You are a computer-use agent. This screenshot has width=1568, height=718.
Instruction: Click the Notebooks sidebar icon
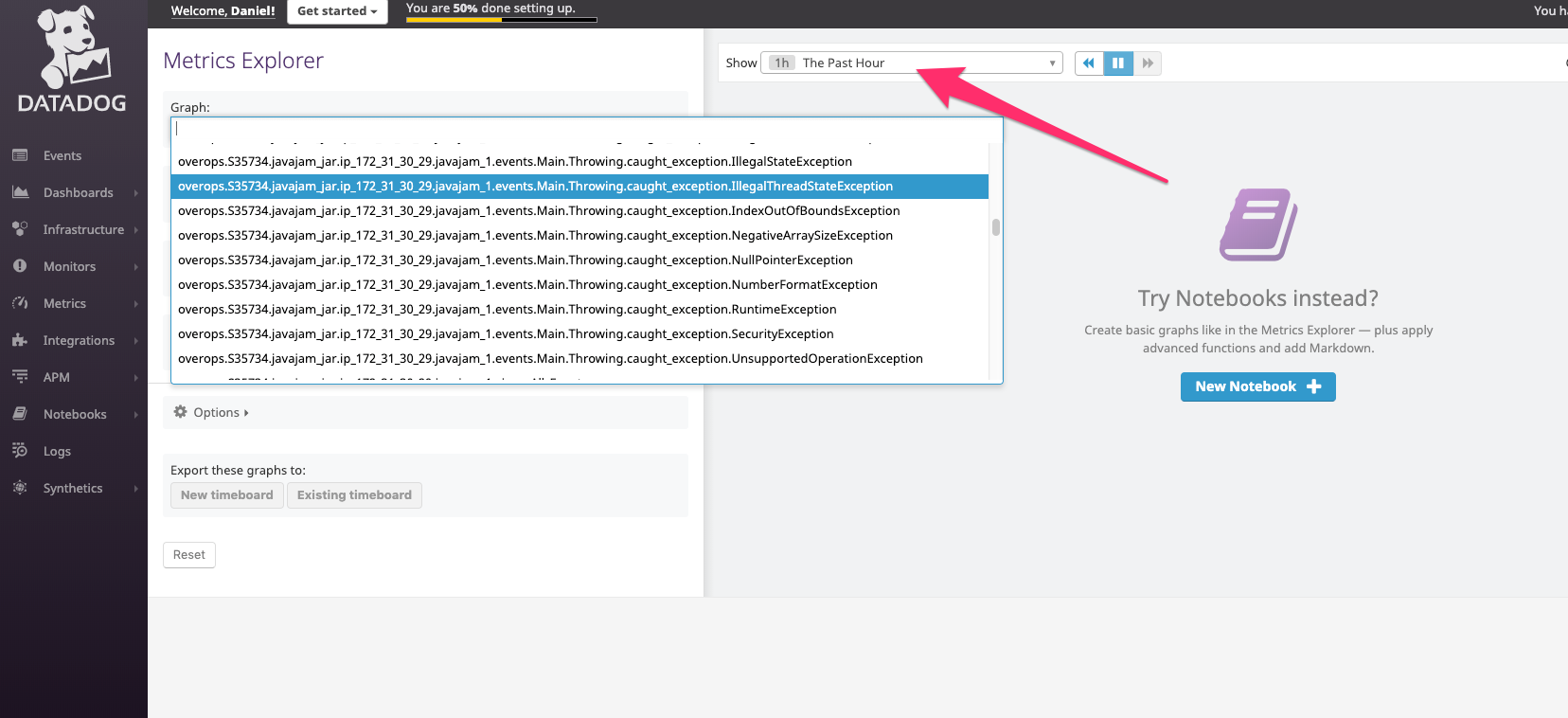(20, 414)
